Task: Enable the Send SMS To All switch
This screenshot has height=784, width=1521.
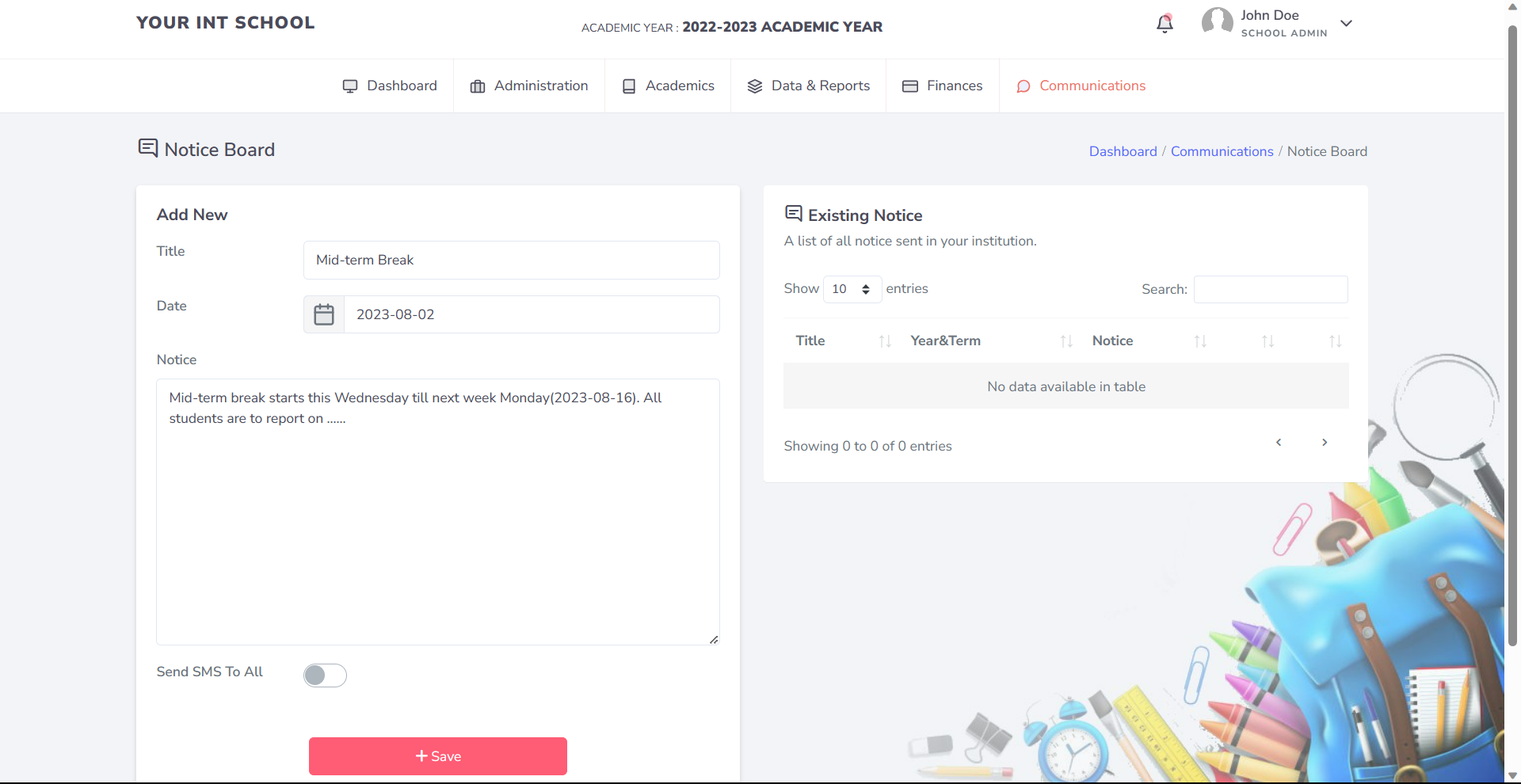Action: (325, 676)
